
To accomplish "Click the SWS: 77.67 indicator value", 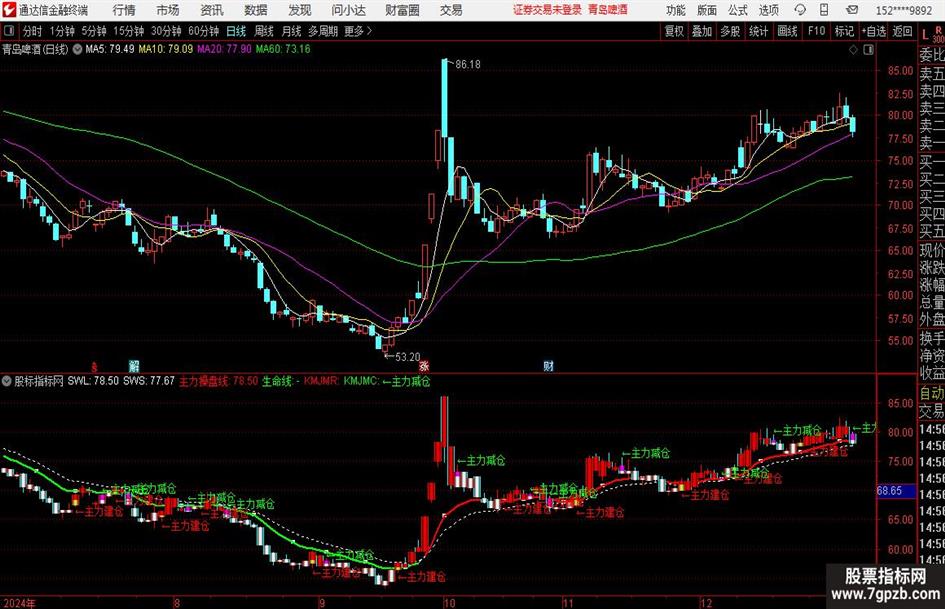I will (x=149, y=381).
